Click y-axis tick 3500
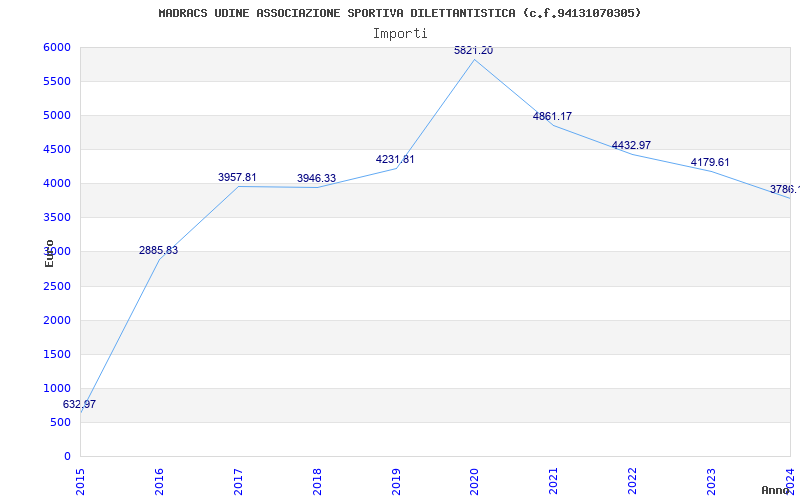 click(x=57, y=218)
